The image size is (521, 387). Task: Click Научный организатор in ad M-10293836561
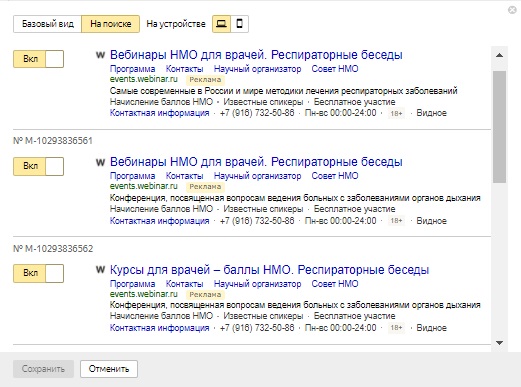(257, 176)
